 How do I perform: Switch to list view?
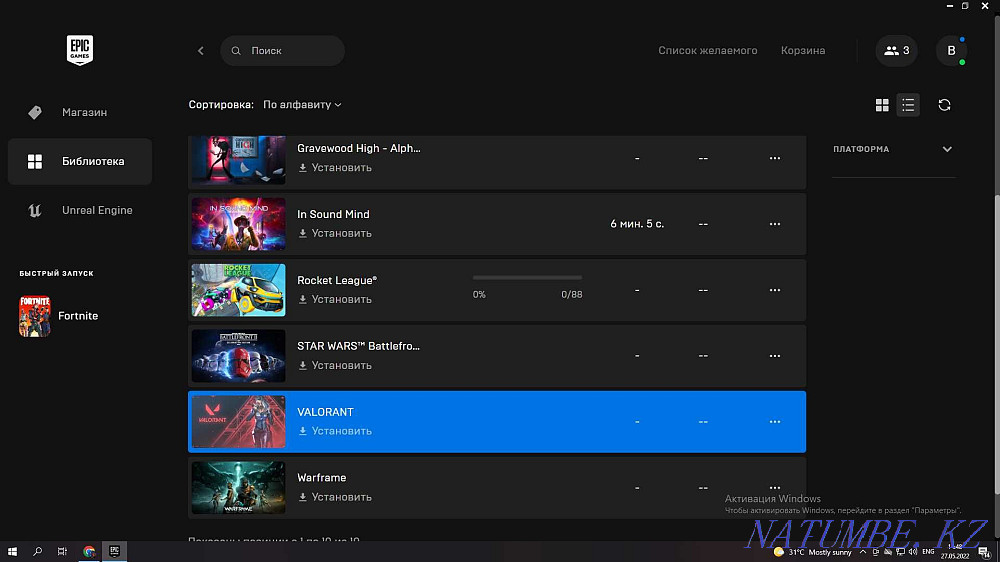[x=908, y=105]
